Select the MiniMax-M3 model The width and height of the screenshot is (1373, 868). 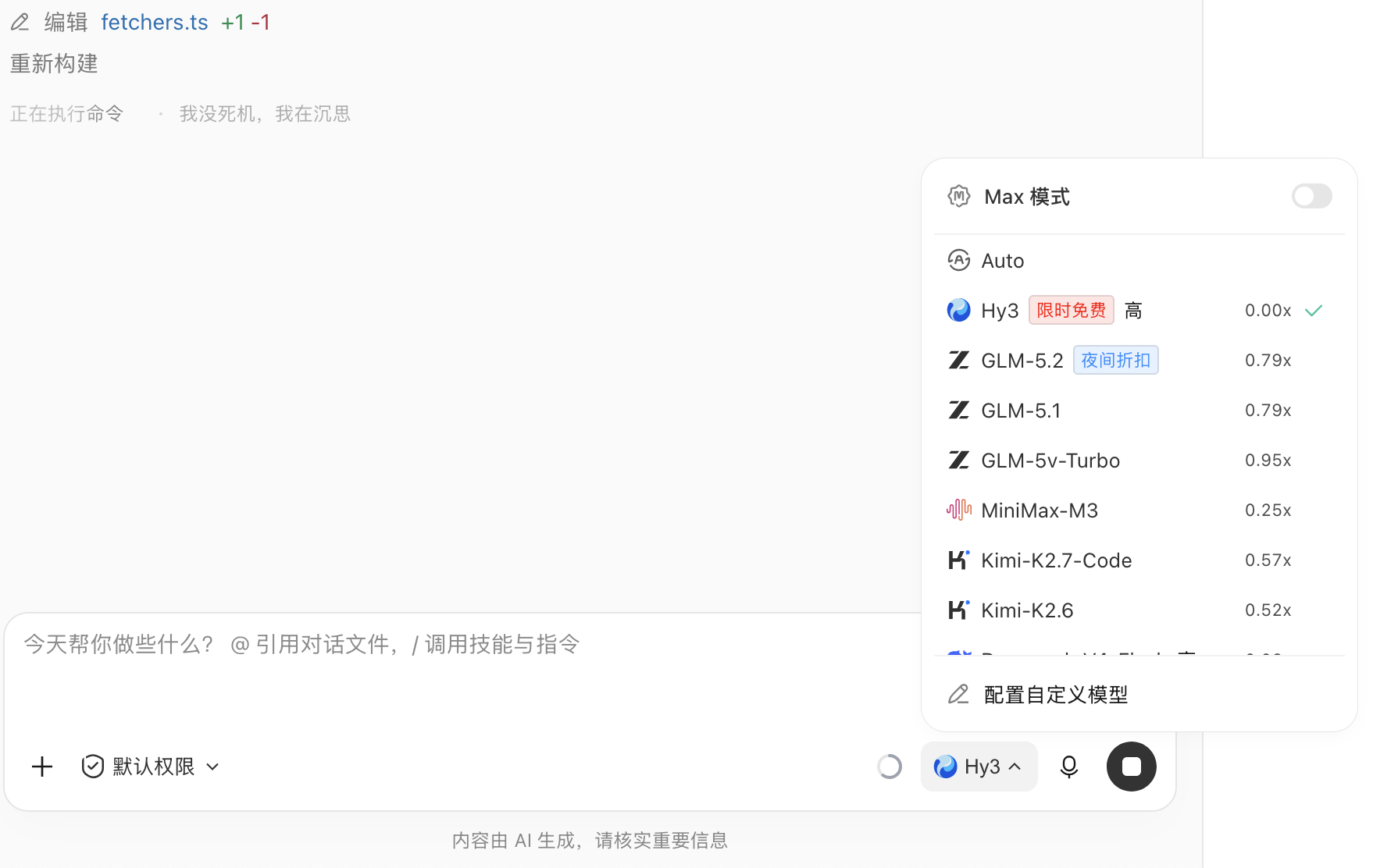(x=1139, y=510)
